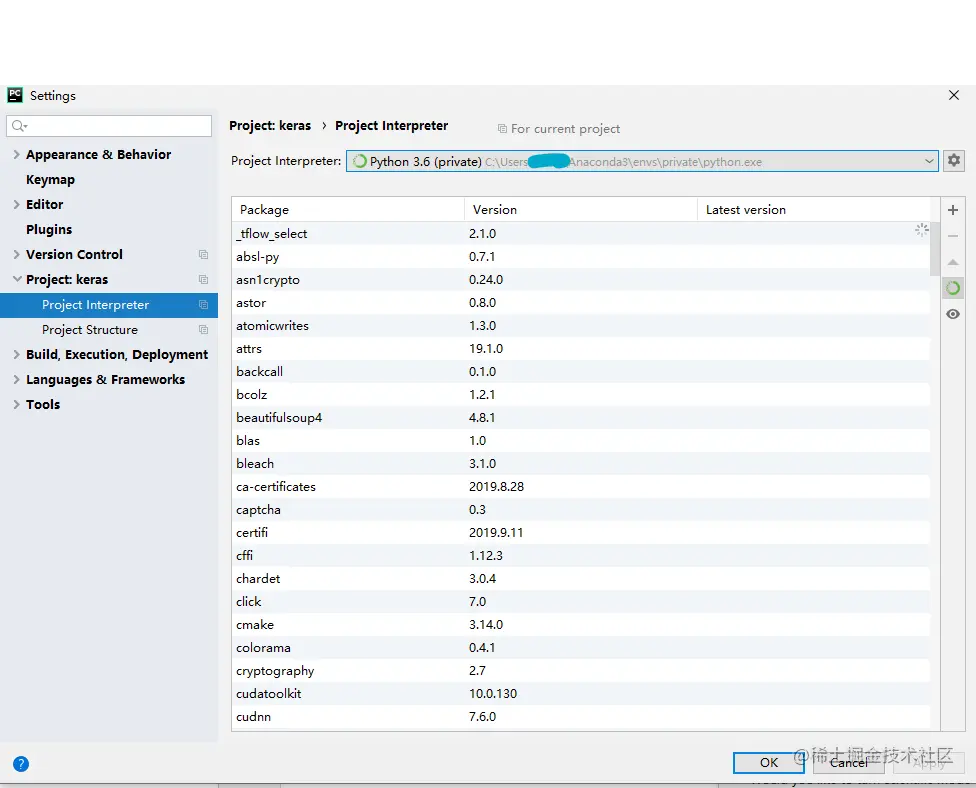Expand the Appearance & Behavior section

pyautogui.click(x=17, y=154)
